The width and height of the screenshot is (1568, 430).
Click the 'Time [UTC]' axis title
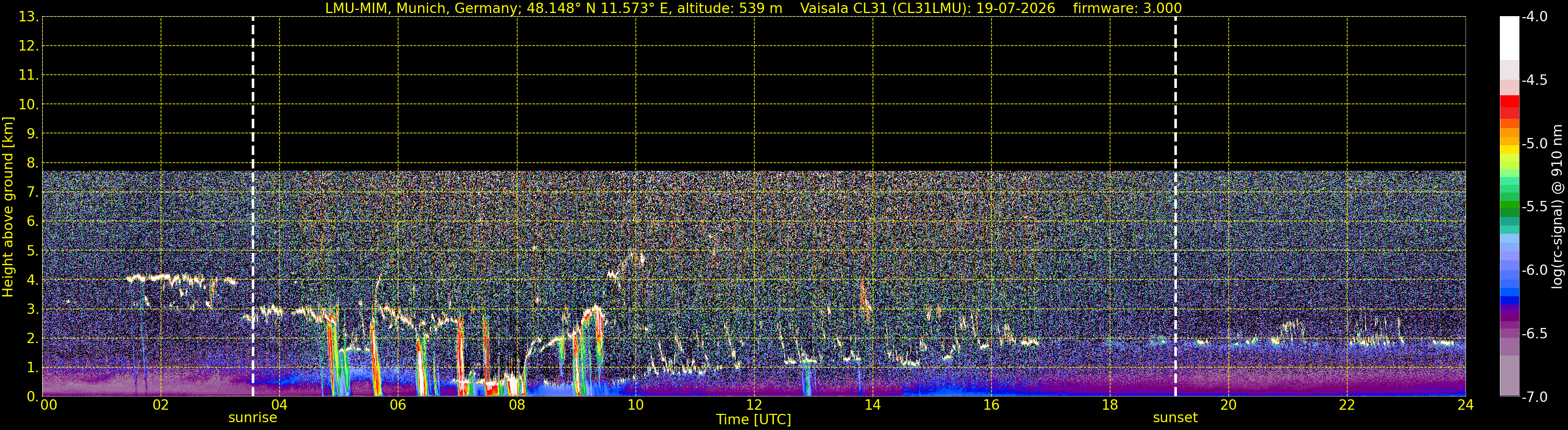pos(754,420)
